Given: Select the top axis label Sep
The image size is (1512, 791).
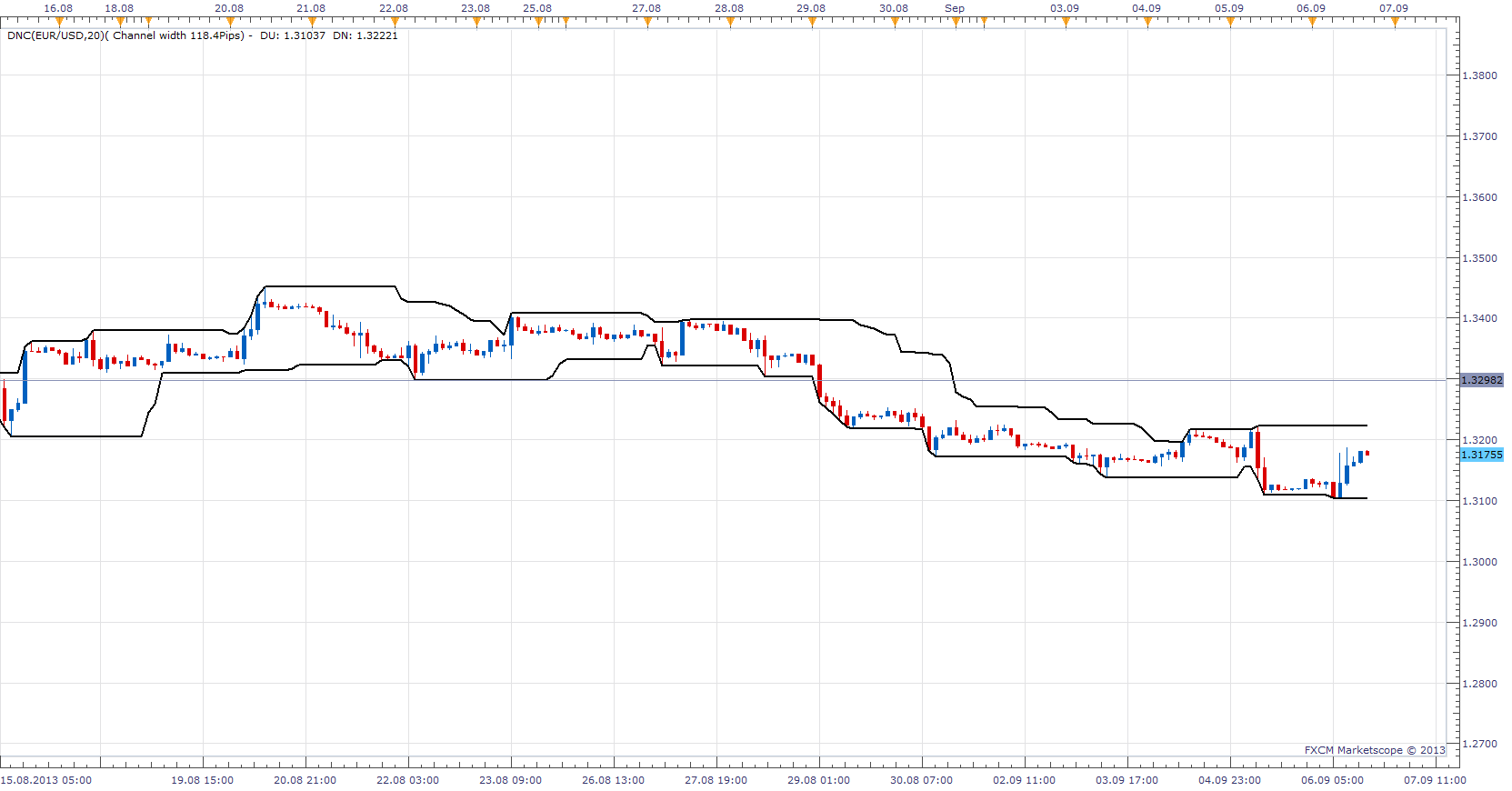Looking at the screenshot, I should [x=955, y=8].
